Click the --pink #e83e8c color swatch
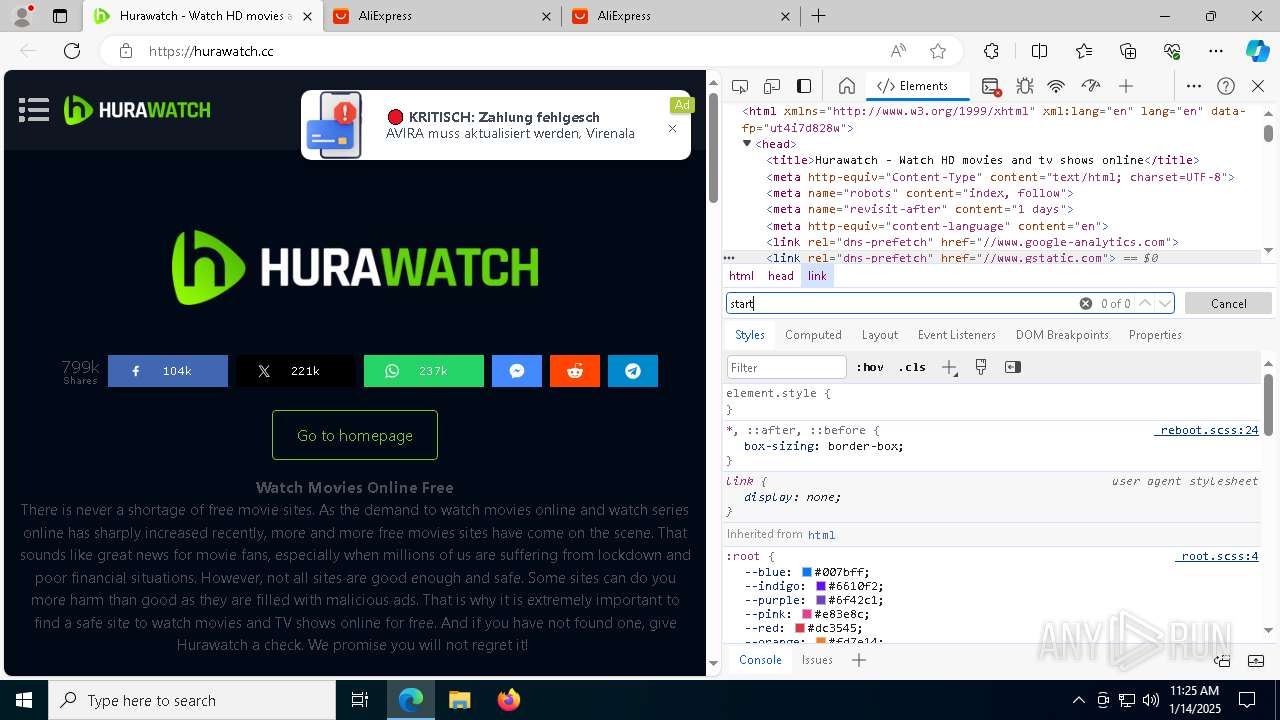 (807, 614)
